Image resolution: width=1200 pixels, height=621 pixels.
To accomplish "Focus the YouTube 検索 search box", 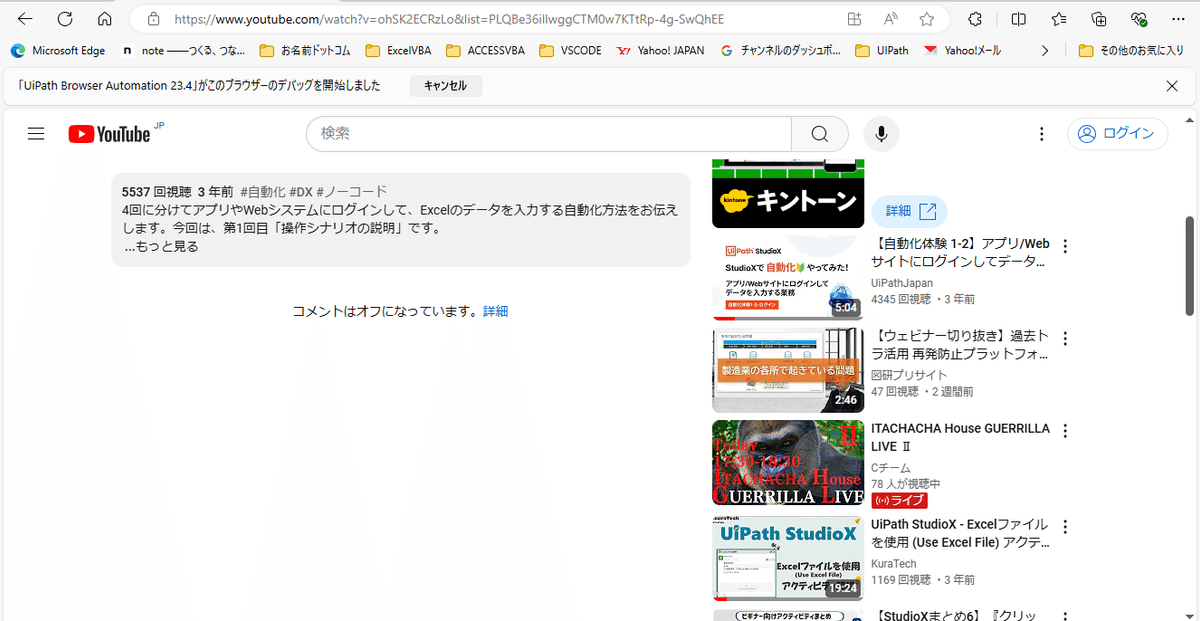I will click(549, 134).
